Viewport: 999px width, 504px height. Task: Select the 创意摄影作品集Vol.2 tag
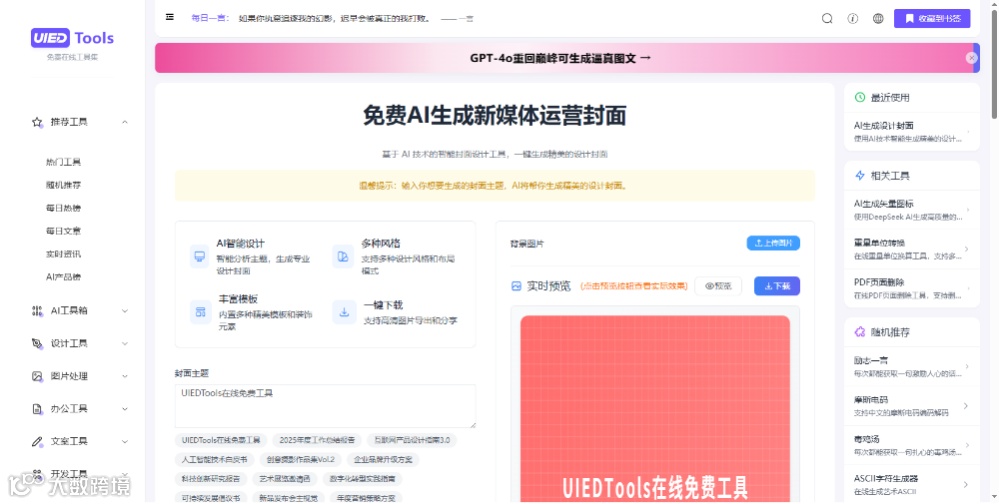(301, 459)
